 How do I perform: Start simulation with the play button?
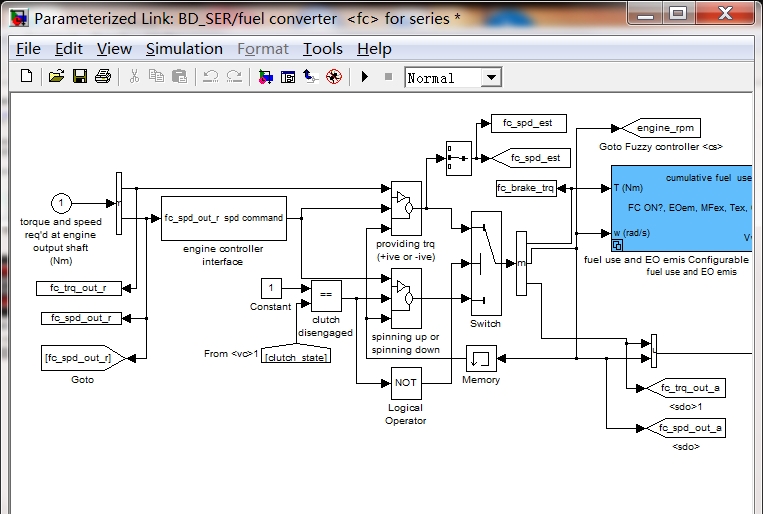point(365,77)
